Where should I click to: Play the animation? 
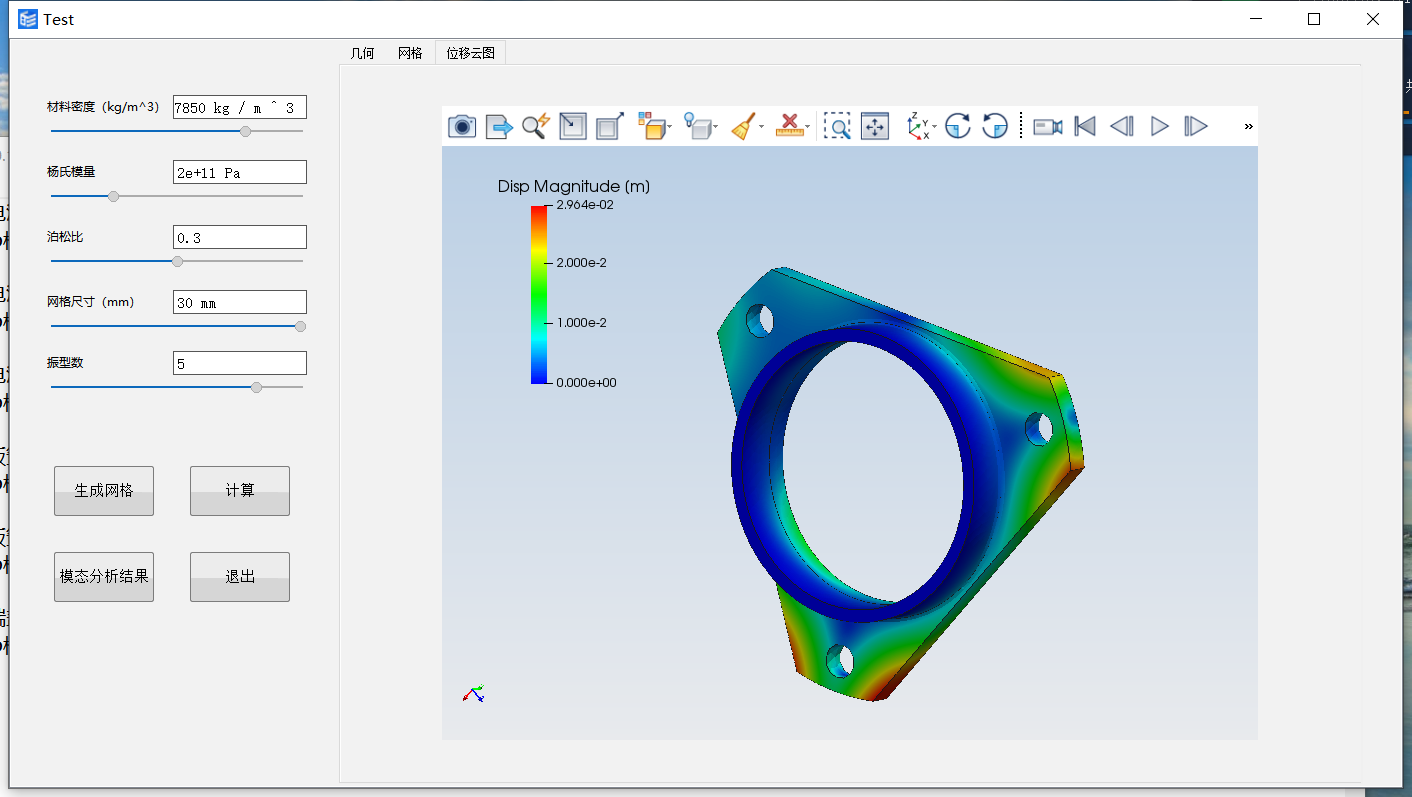point(1159,126)
